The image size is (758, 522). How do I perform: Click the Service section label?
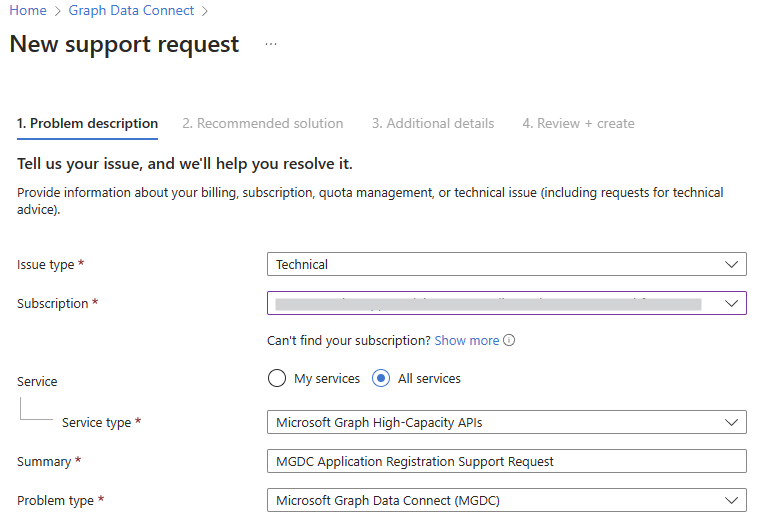coord(37,382)
